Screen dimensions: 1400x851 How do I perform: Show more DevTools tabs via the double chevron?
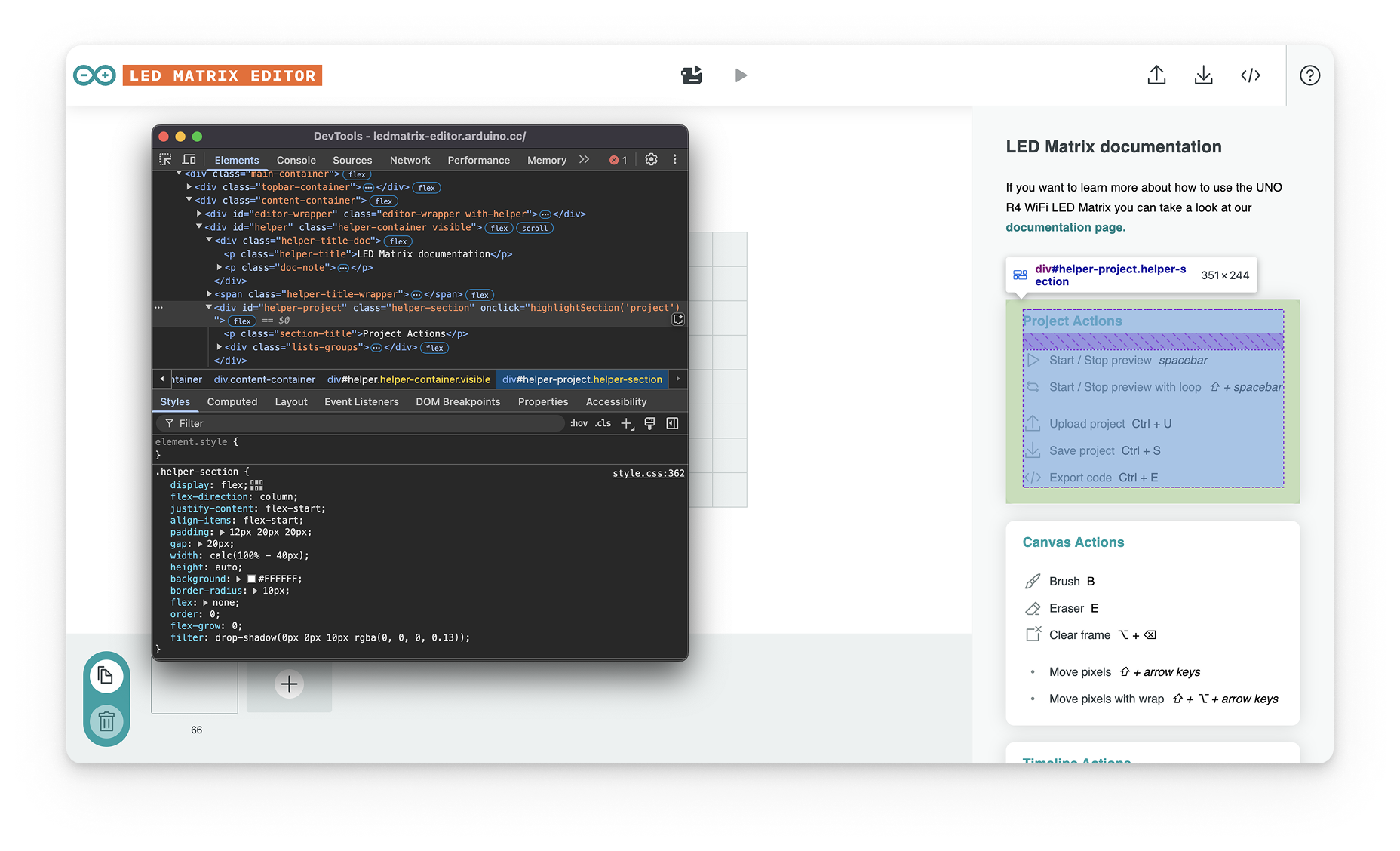584,160
